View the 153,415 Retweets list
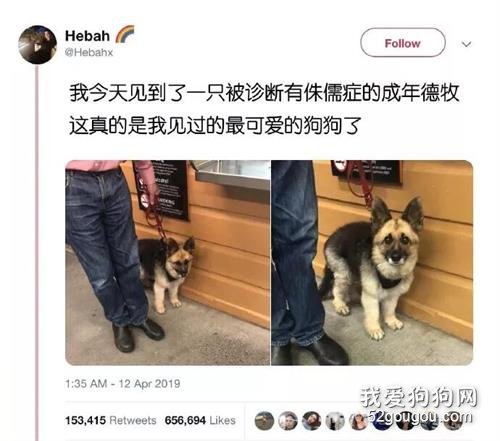The image size is (500, 441). click(x=111, y=420)
